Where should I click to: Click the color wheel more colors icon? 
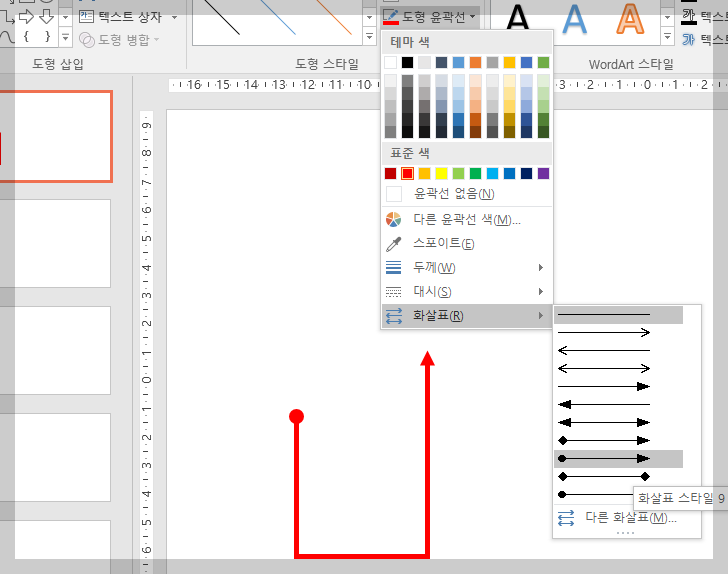point(393,219)
